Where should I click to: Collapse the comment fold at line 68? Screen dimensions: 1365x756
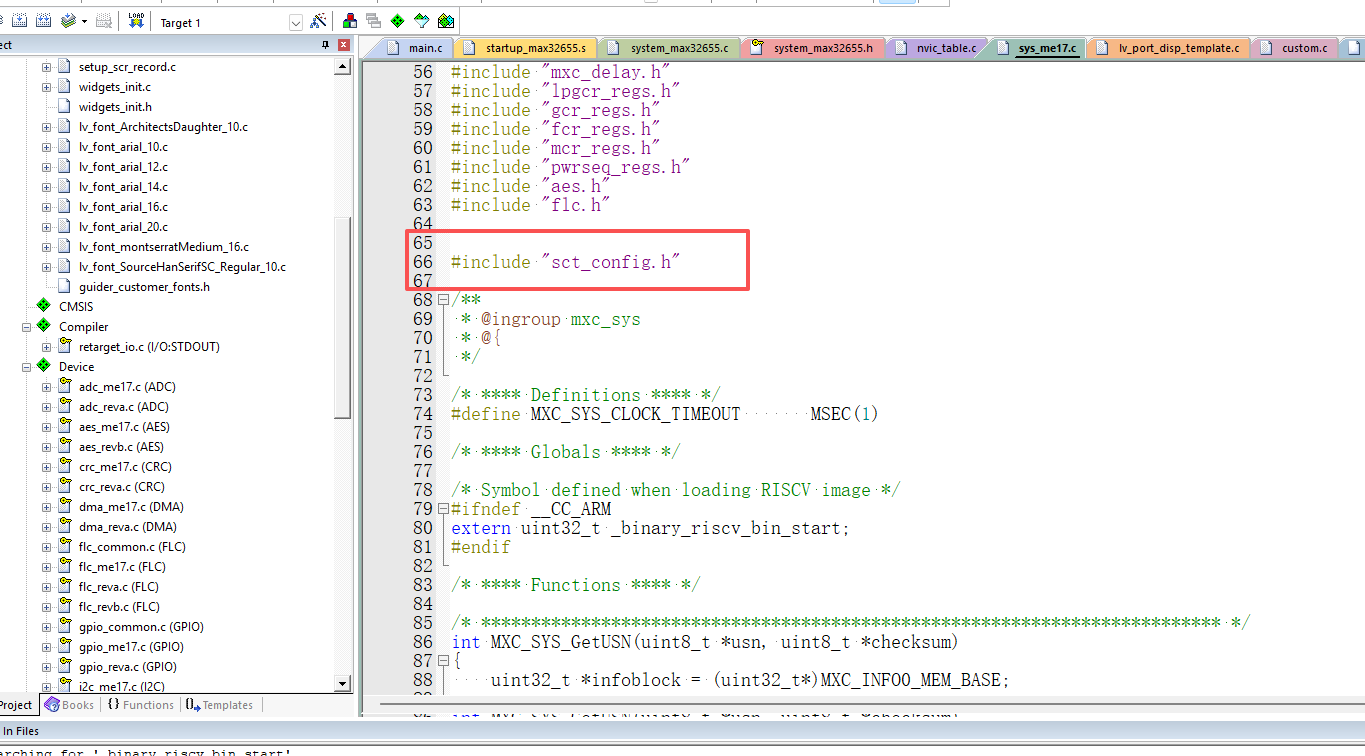(443, 300)
